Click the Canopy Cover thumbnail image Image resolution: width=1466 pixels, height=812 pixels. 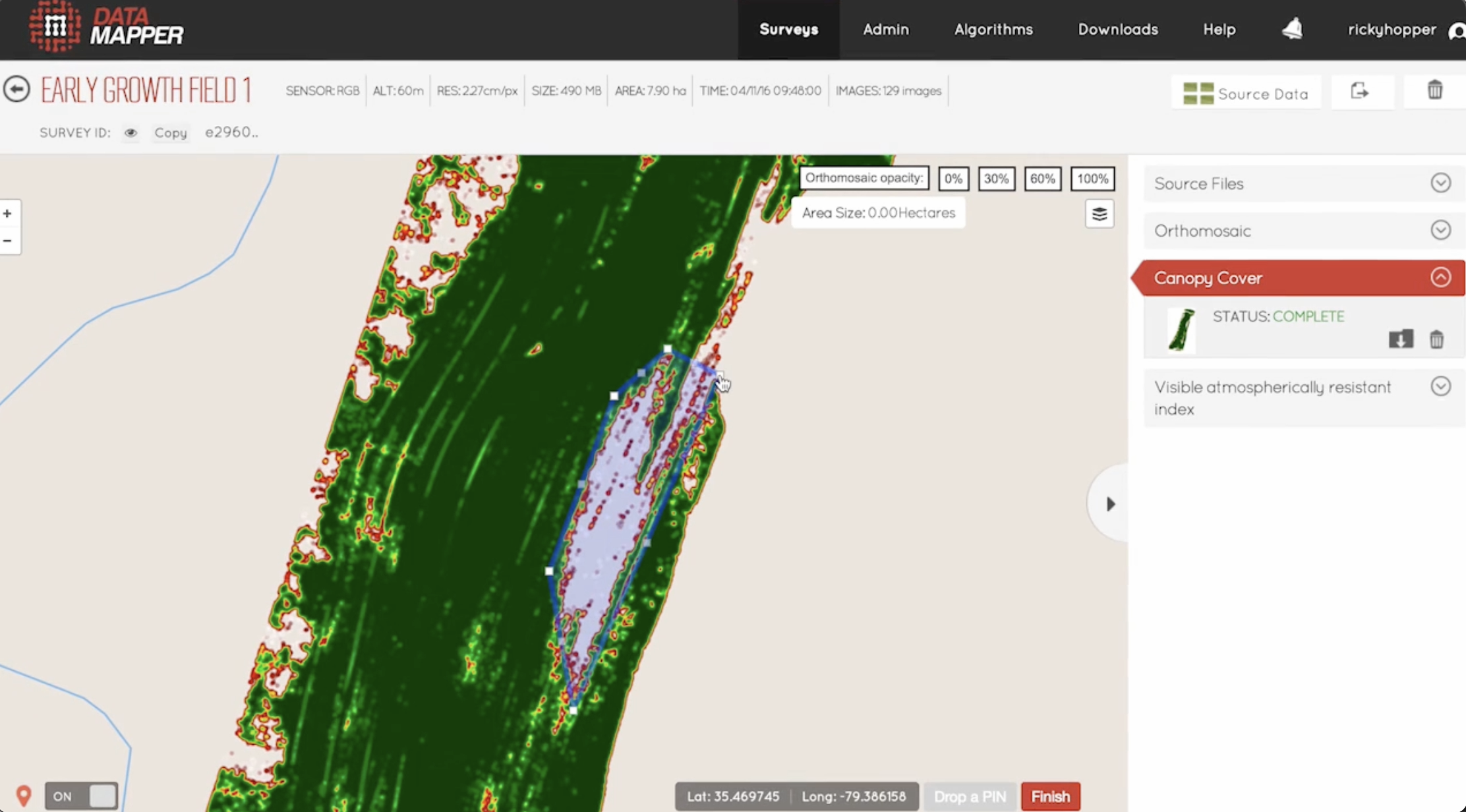pyautogui.click(x=1181, y=330)
